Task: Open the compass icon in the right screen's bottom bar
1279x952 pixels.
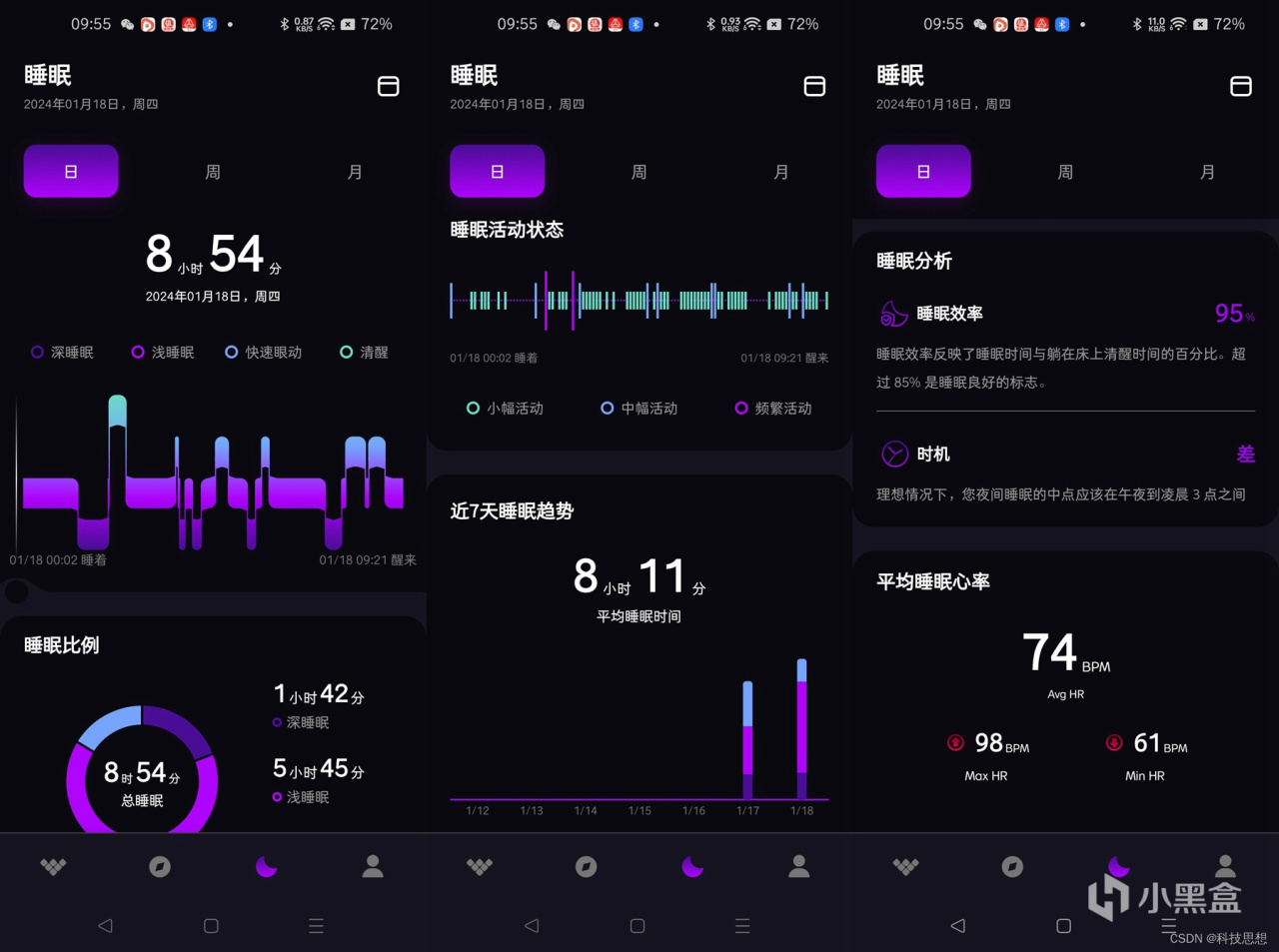Action: pyautogui.click(x=1012, y=866)
